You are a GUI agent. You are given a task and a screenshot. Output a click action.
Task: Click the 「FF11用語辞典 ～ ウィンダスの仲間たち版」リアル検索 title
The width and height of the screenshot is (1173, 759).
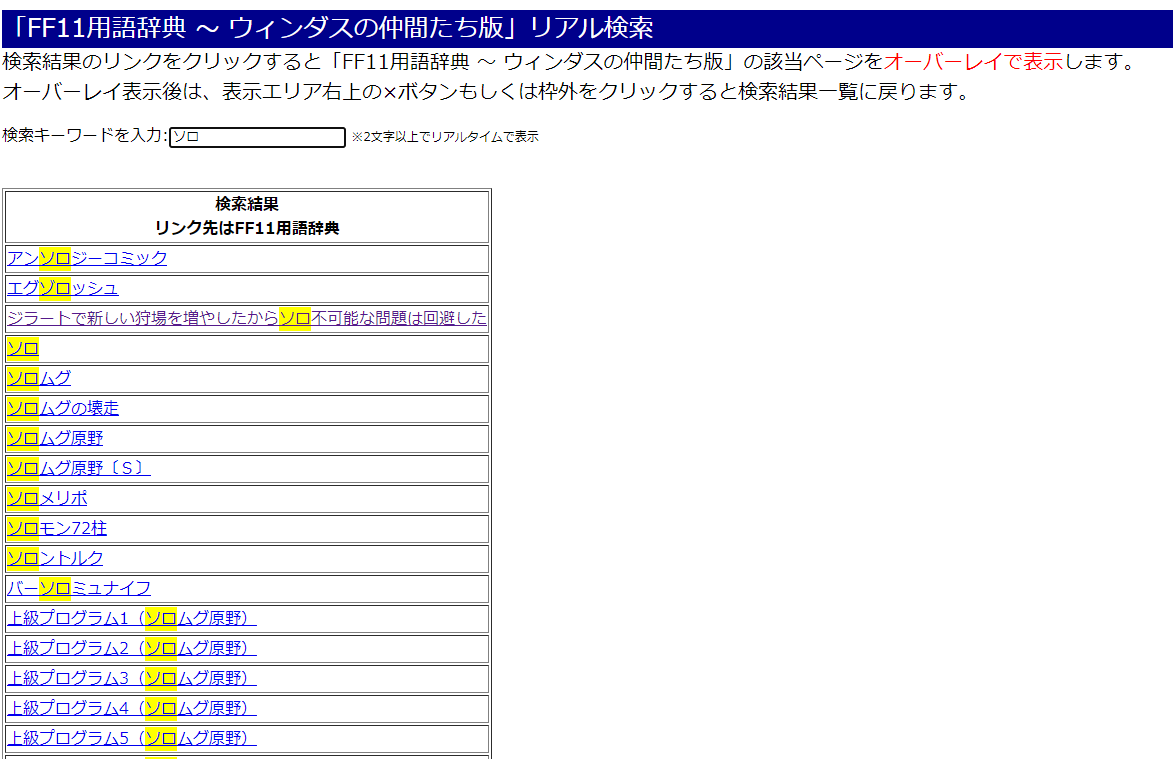click(x=329, y=28)
